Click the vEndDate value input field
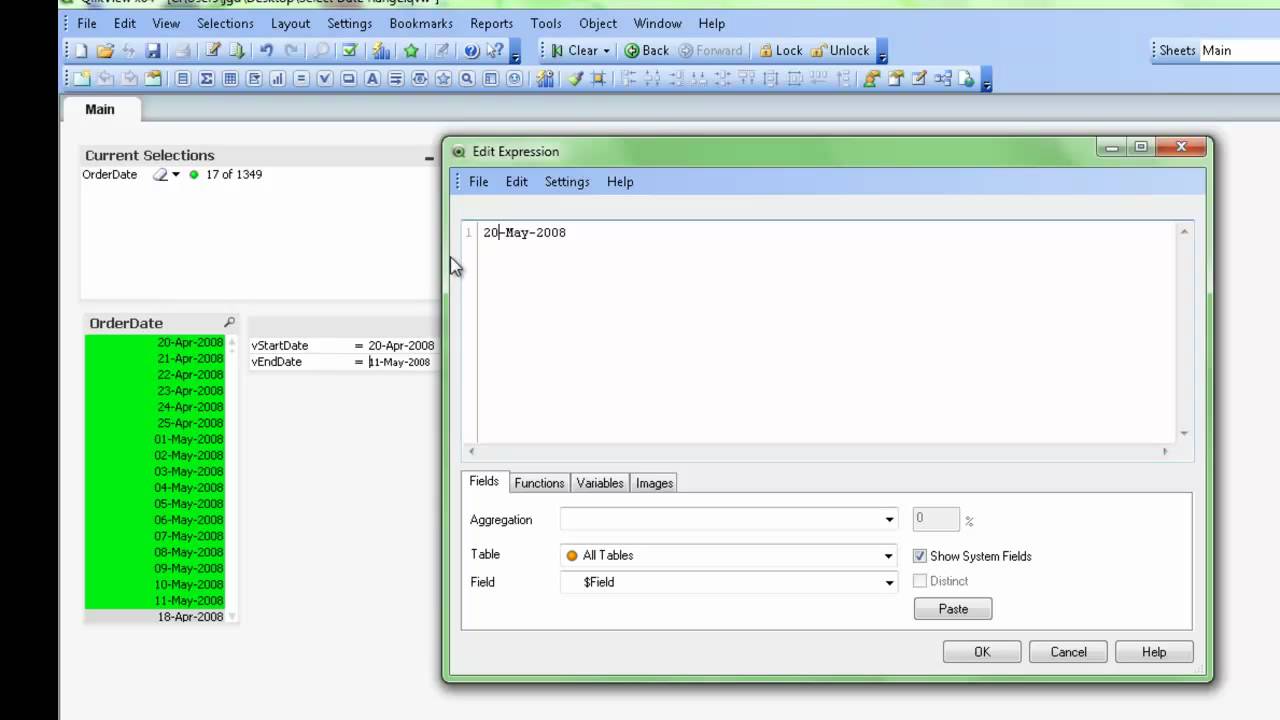The width and height of the screenshot is (1280, 720). click(x=401, y=362)
